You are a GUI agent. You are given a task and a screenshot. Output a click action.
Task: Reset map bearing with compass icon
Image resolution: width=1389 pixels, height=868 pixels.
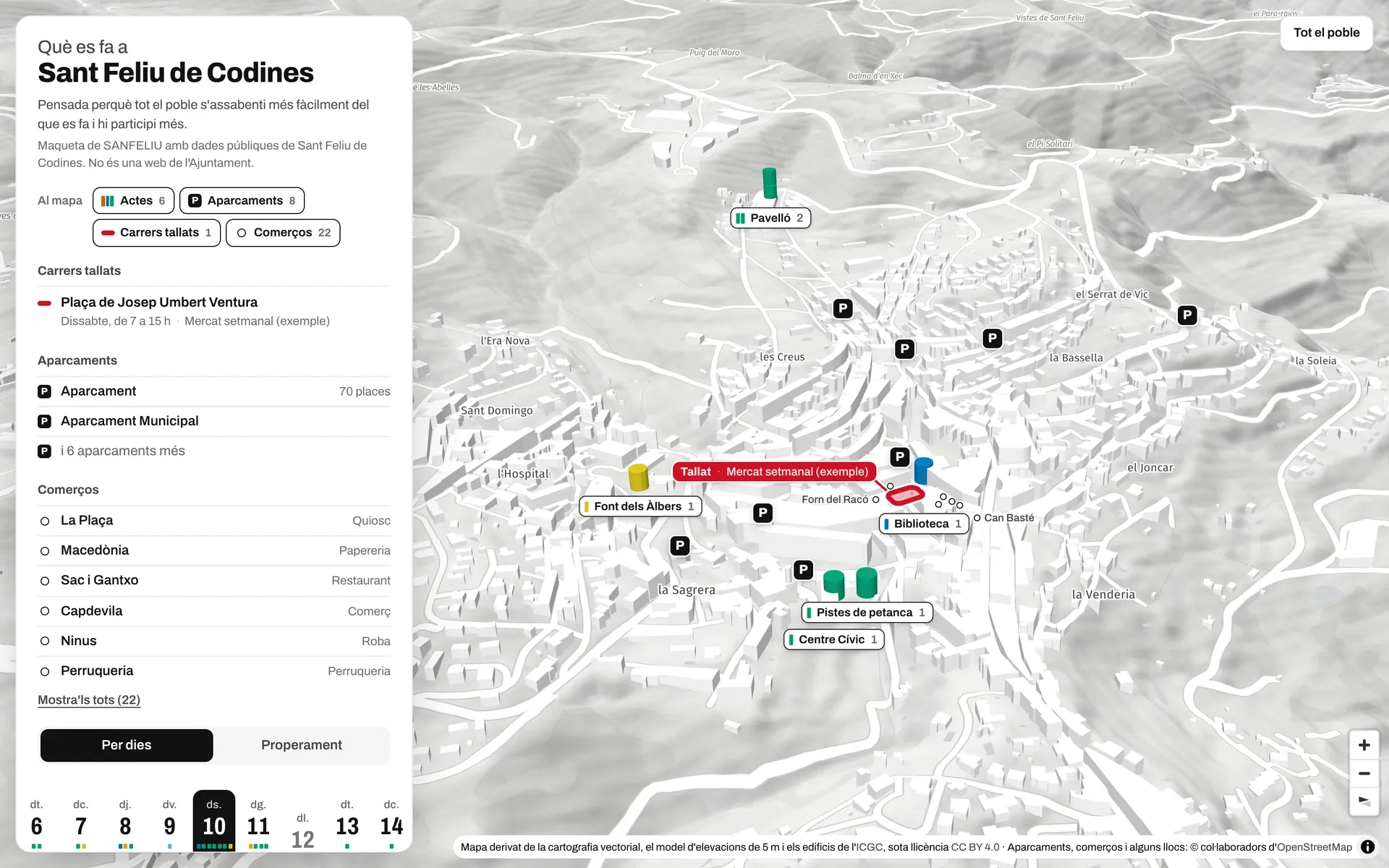(1364, 801)
